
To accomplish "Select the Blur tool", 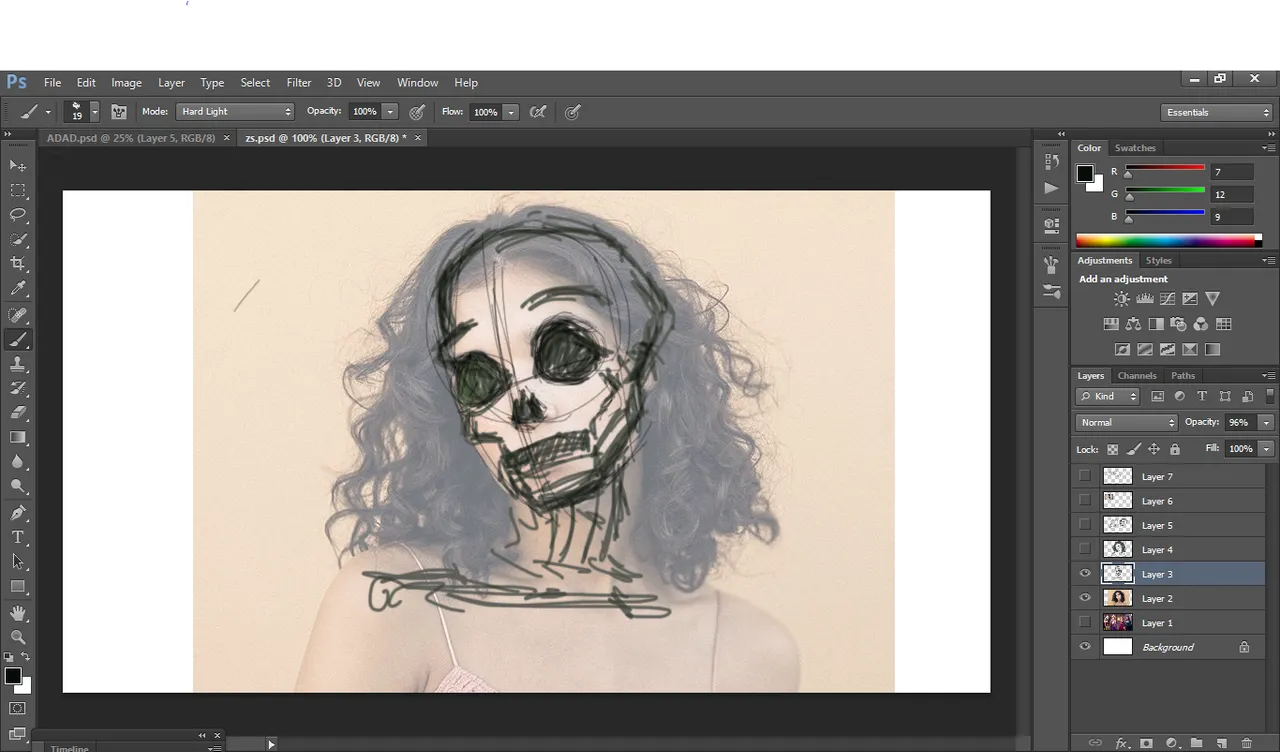I will (x=18, y=462).
